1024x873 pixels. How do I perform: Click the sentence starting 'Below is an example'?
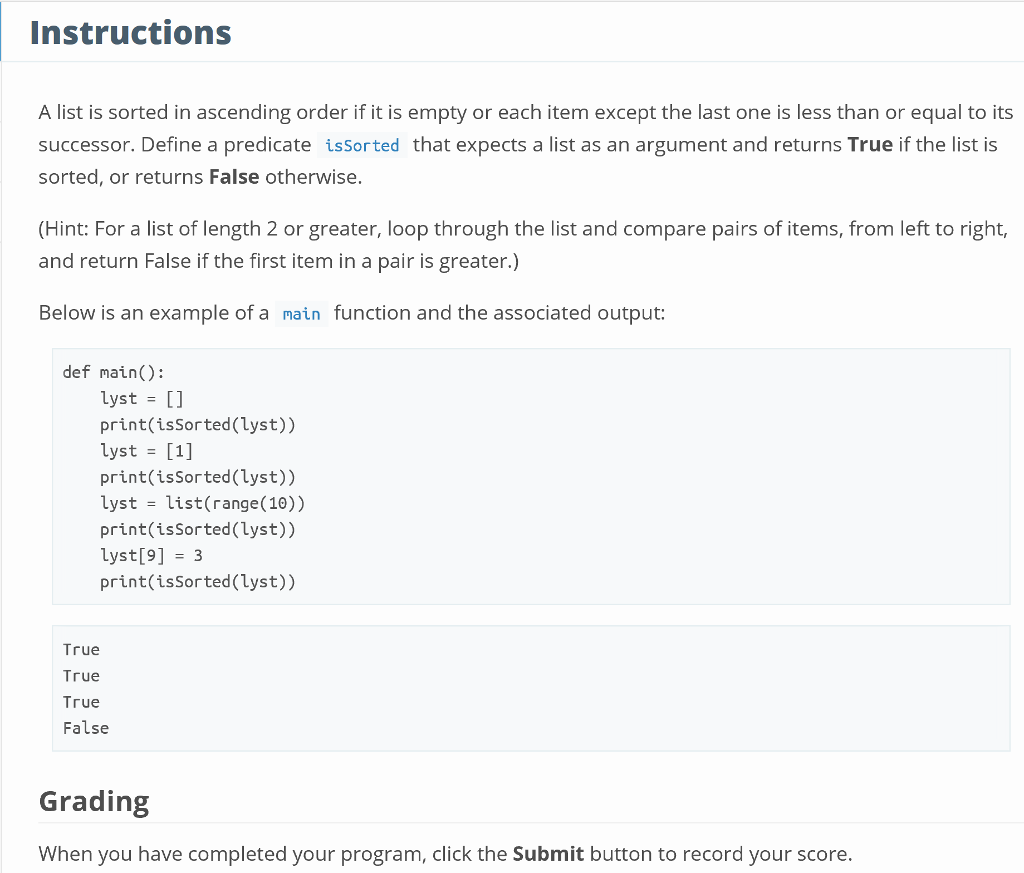click(352, 313)
